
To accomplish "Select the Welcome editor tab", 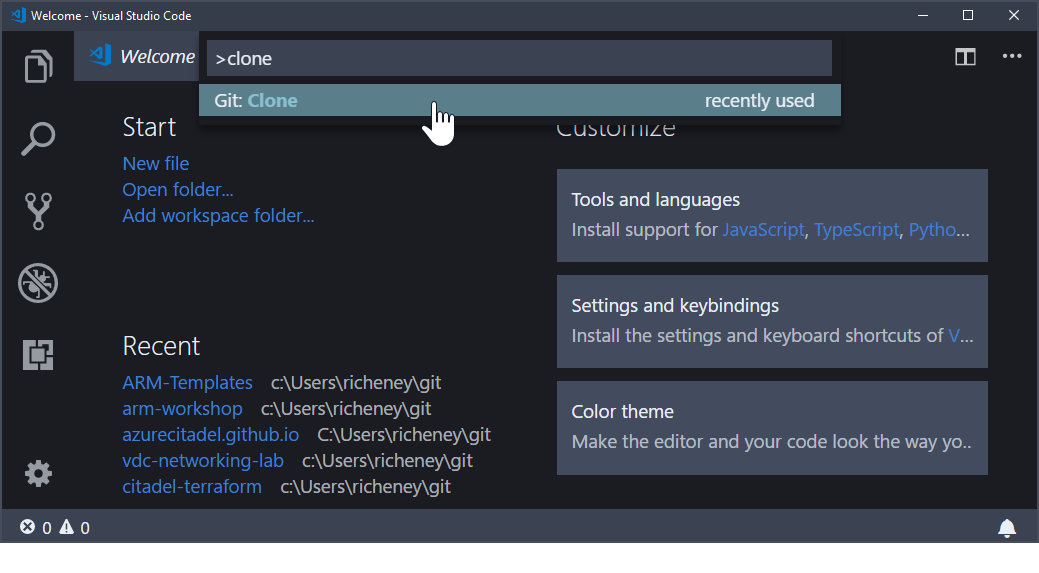I will click(140, 57).
